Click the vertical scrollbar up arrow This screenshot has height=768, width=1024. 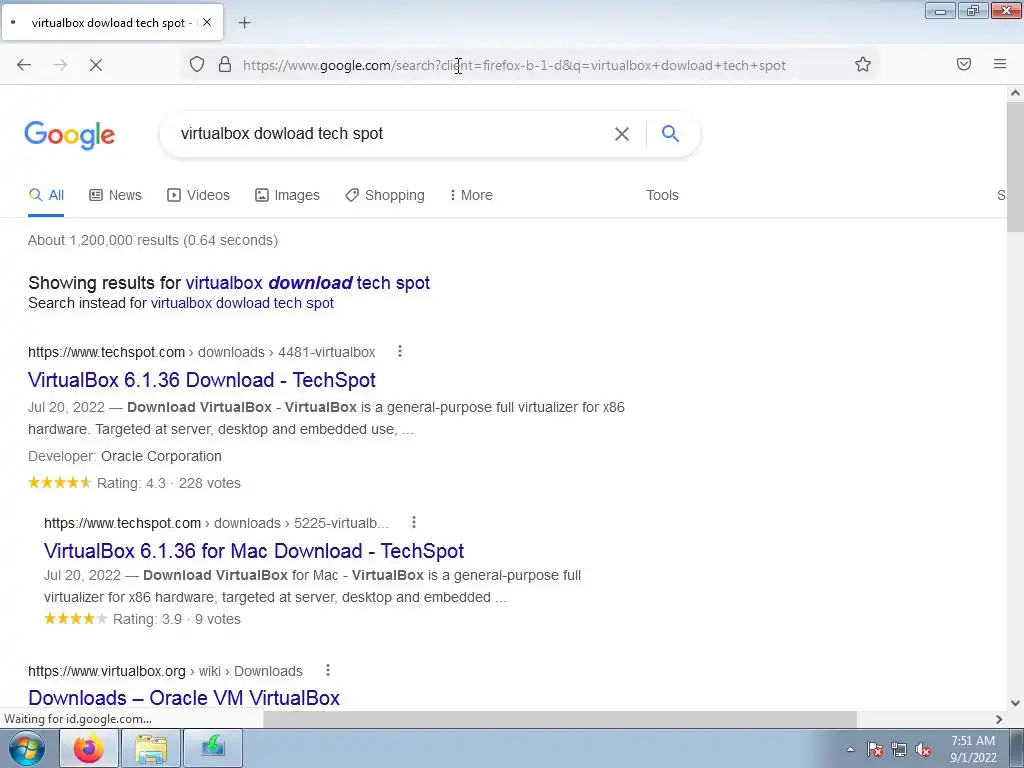1015,93
